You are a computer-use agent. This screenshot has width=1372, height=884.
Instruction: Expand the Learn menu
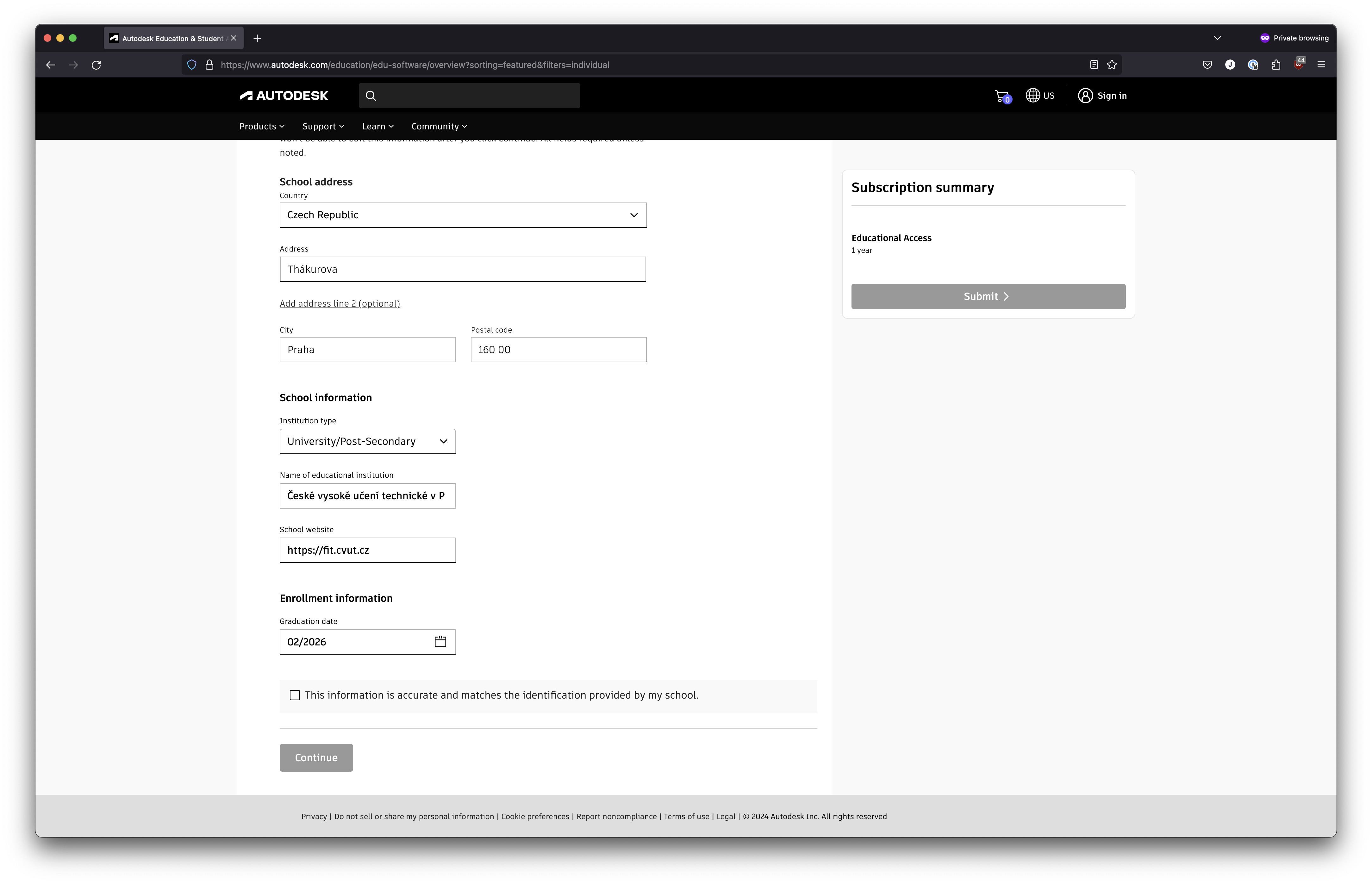pos(378,126)
